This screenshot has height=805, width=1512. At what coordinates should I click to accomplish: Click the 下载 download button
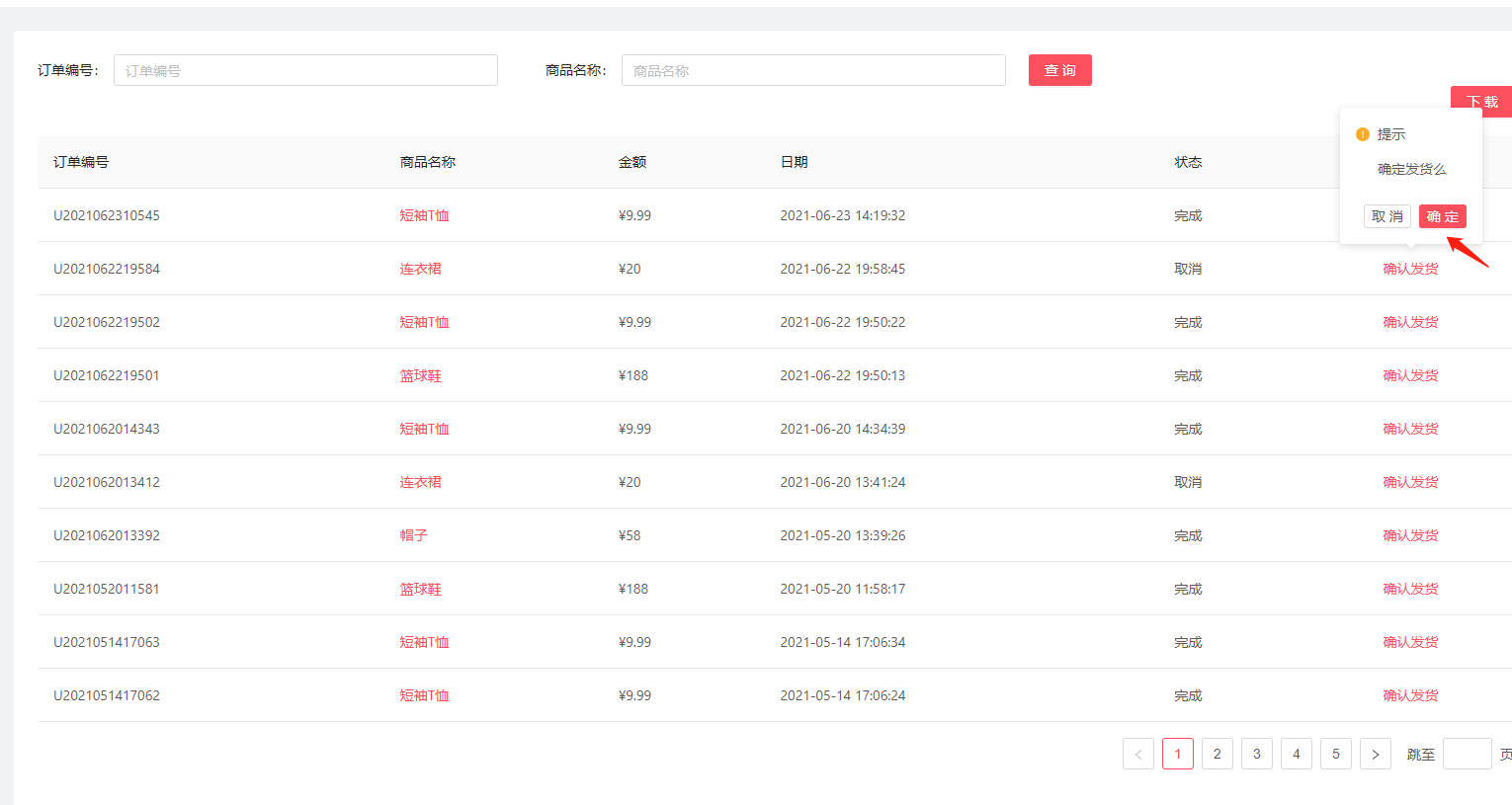[x=1481, y=102]
